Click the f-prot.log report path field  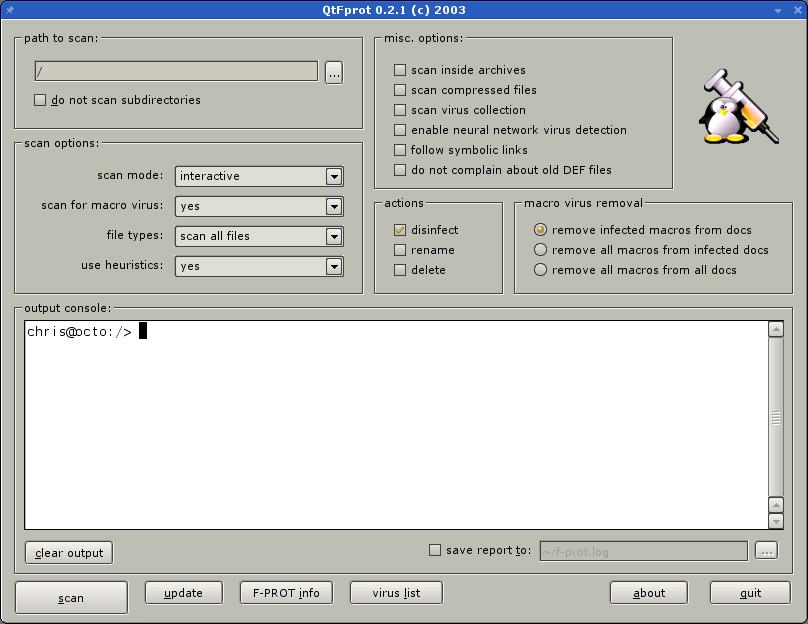644,551
